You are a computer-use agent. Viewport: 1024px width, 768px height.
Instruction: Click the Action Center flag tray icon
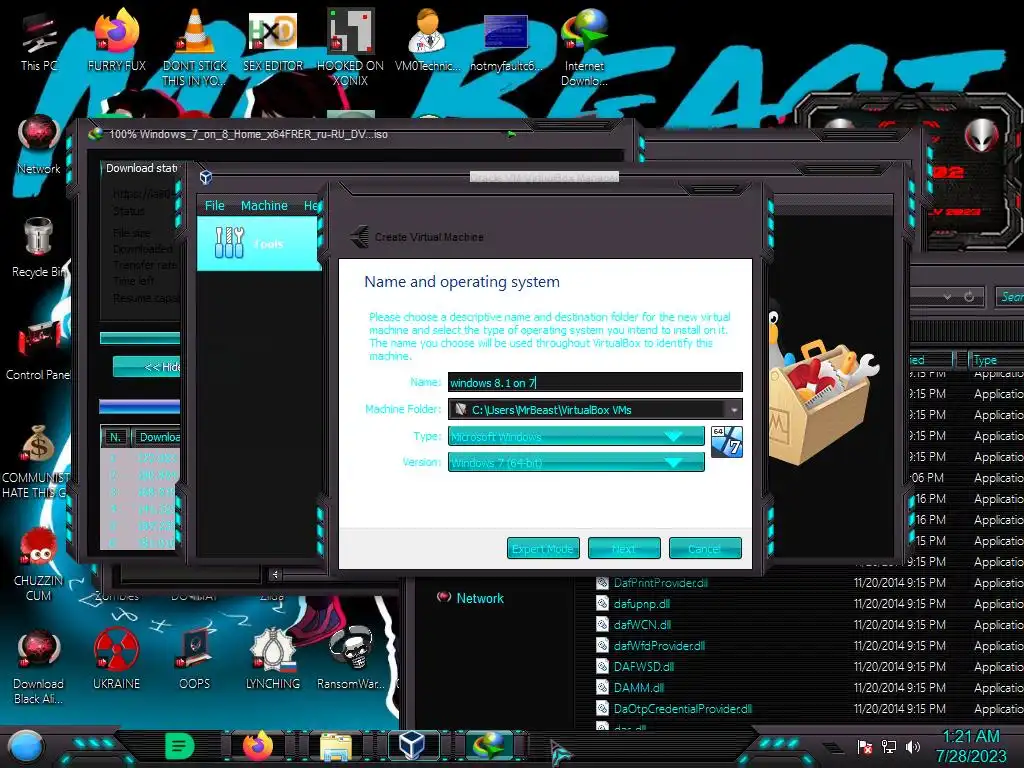(865, 747)
